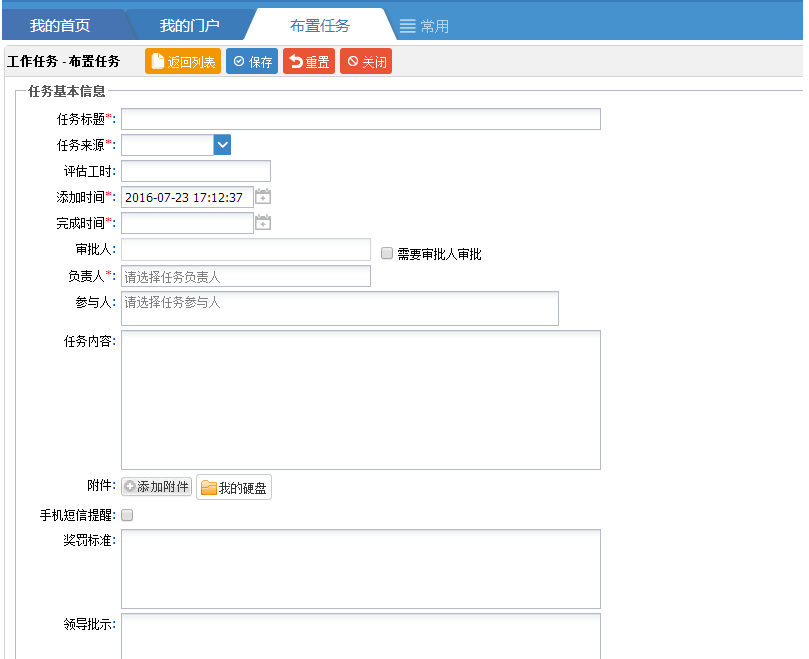Enable the 需要审批人审批 checkbox
Image resolution: width=809 pixels, height=659 pixels.
point(387,253)
